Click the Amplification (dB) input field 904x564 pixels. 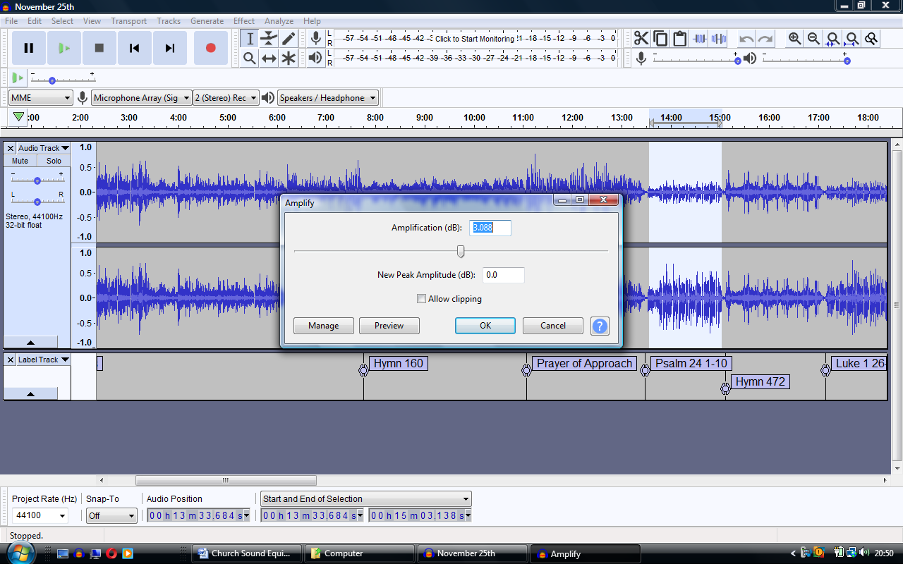(490, 228)
